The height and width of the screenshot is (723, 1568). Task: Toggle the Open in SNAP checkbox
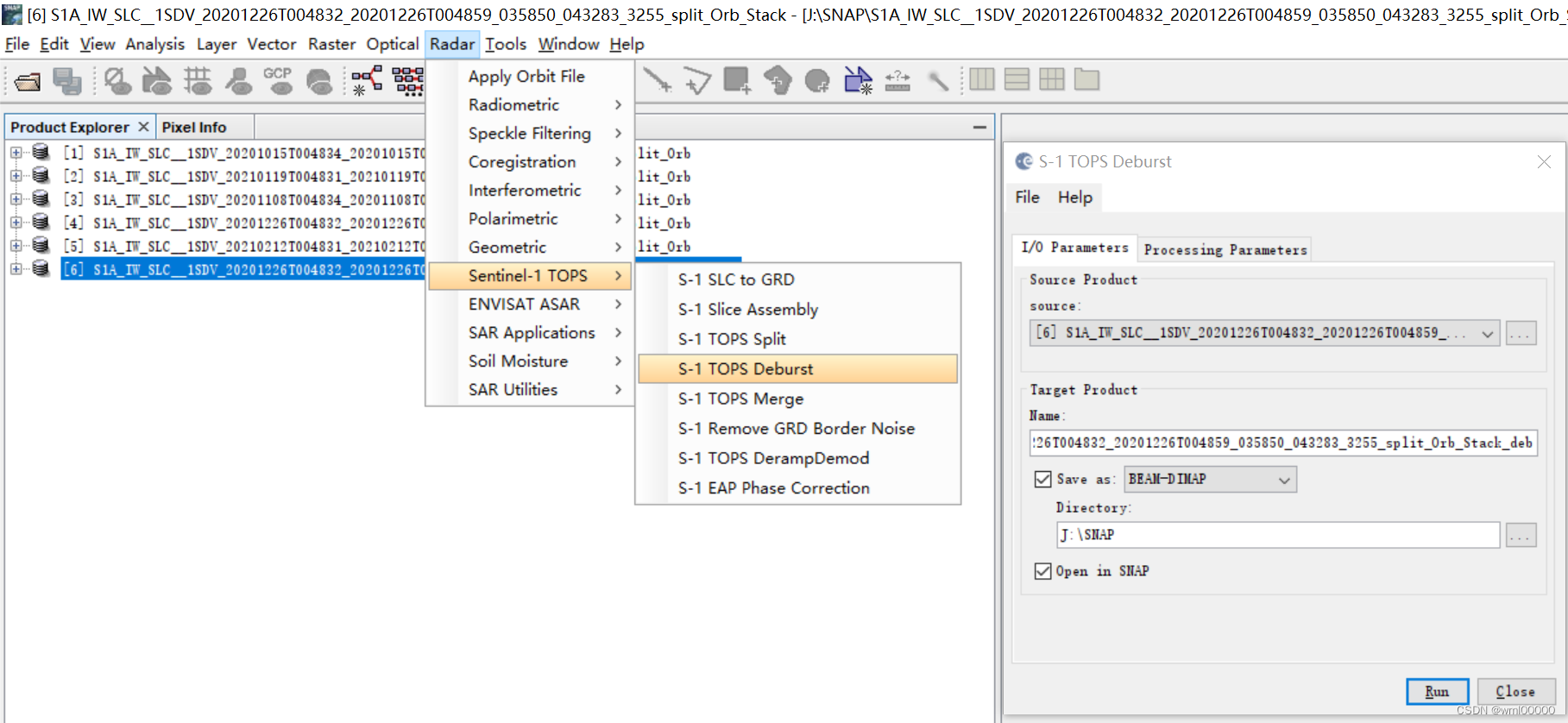point(1042,571)
